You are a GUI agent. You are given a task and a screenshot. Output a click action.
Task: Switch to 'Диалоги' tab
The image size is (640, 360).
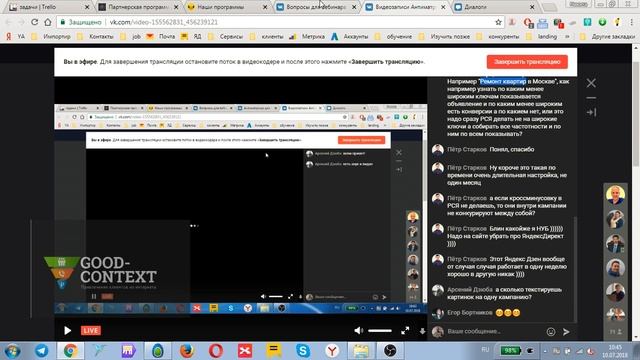(494, 7)
